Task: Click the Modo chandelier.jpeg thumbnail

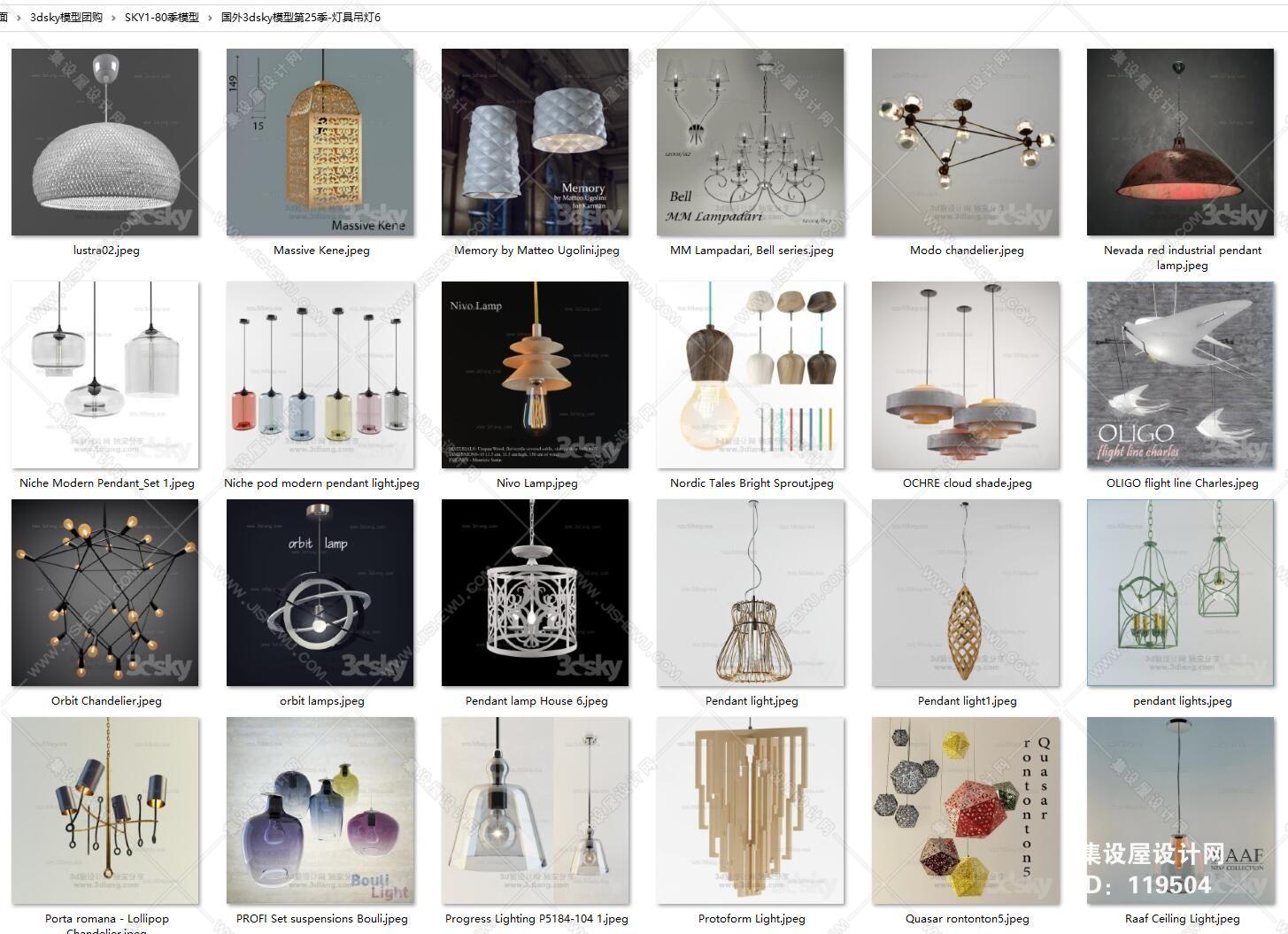Action: [x=966, y=142]
